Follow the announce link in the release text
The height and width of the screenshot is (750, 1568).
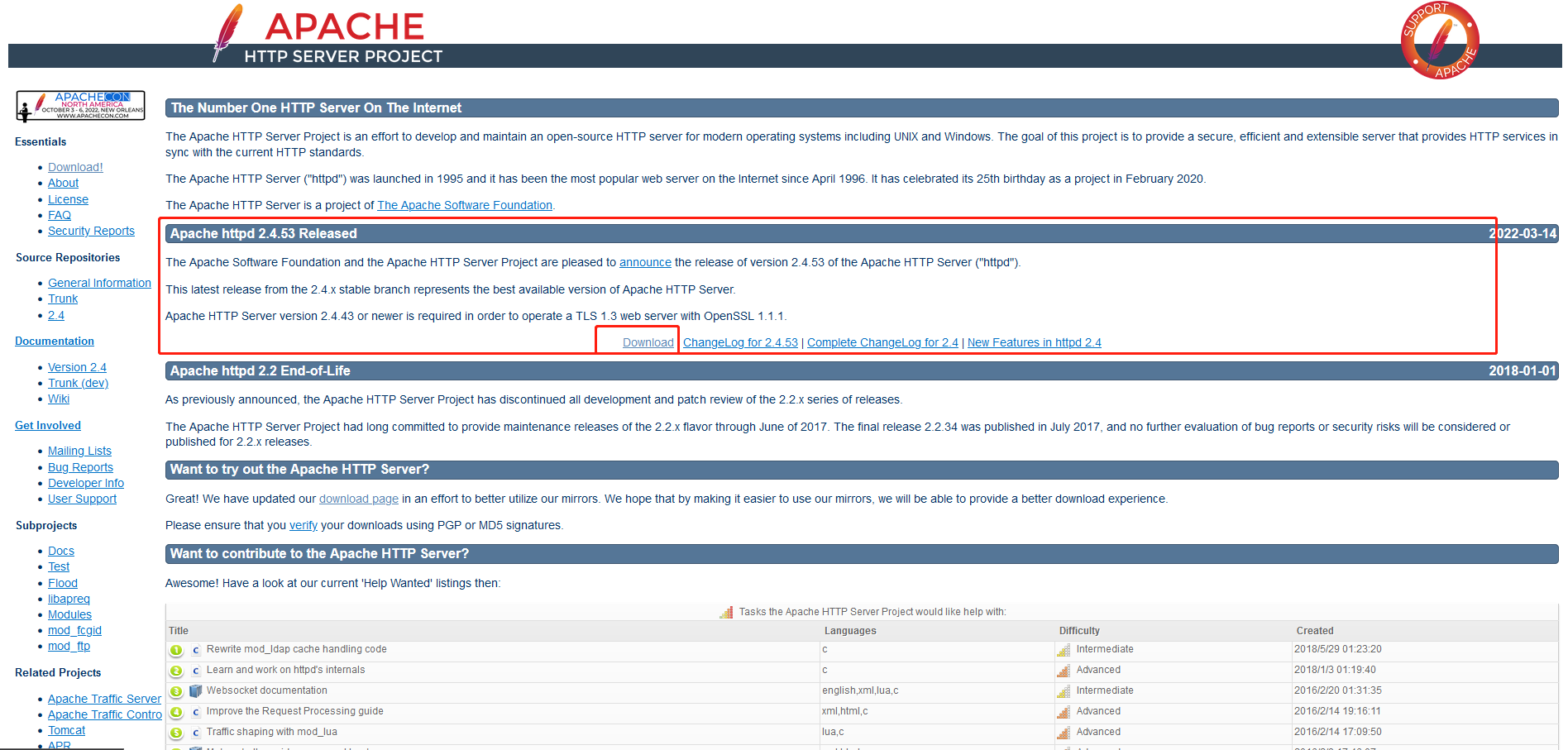point(645,262)
